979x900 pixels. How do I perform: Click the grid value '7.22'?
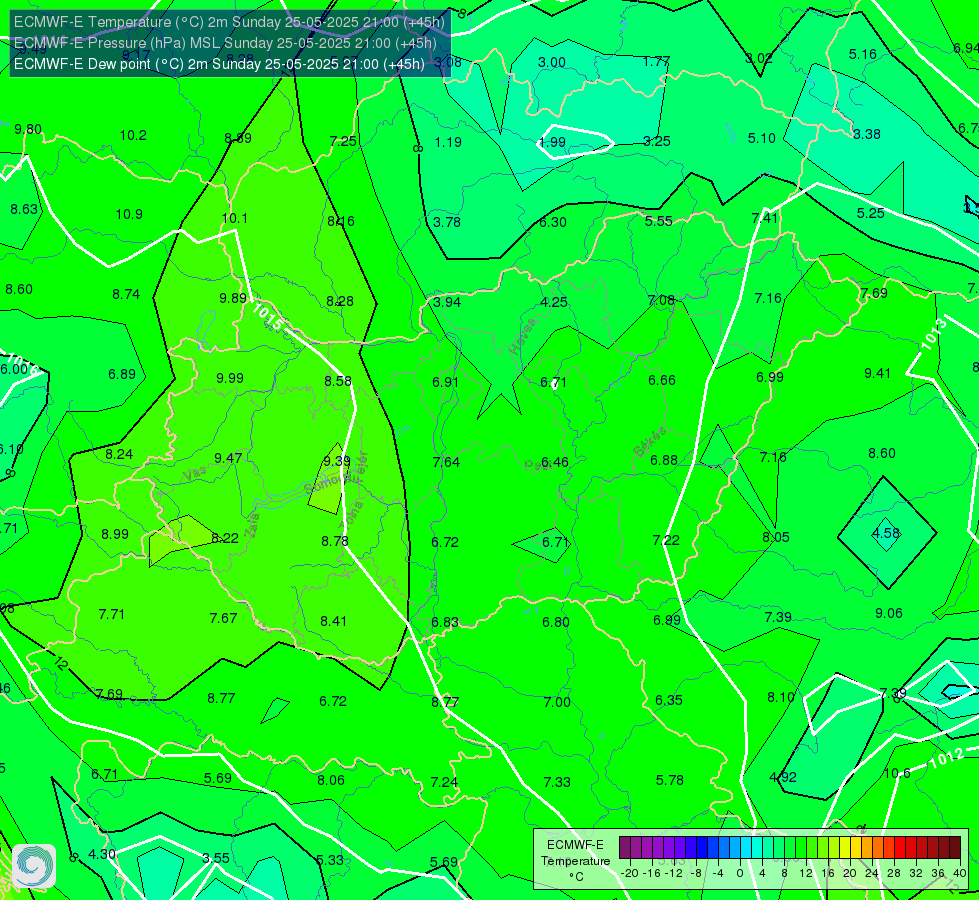(x=666, y=540)
